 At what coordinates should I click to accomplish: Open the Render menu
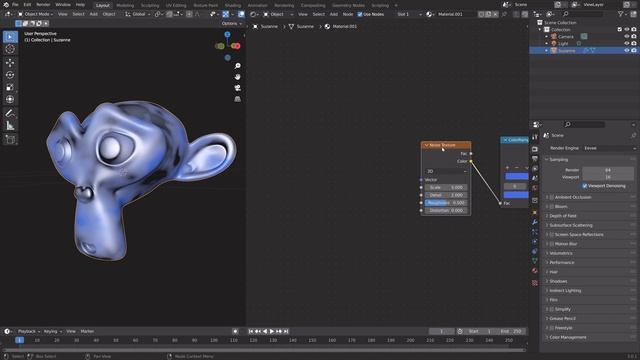click(43, 4)
